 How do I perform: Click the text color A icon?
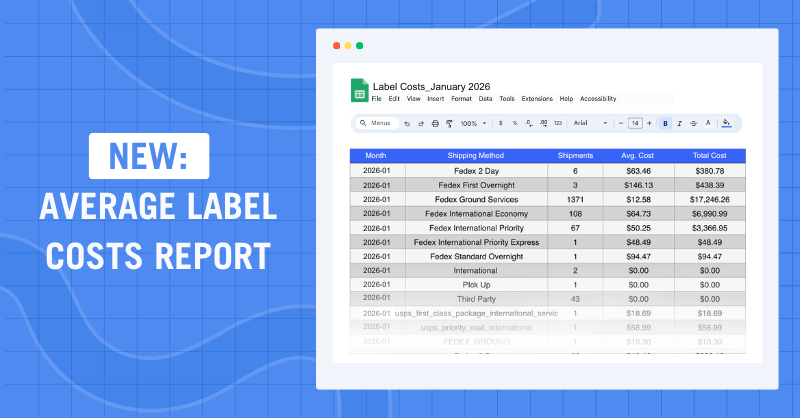(x=708, y=123)
